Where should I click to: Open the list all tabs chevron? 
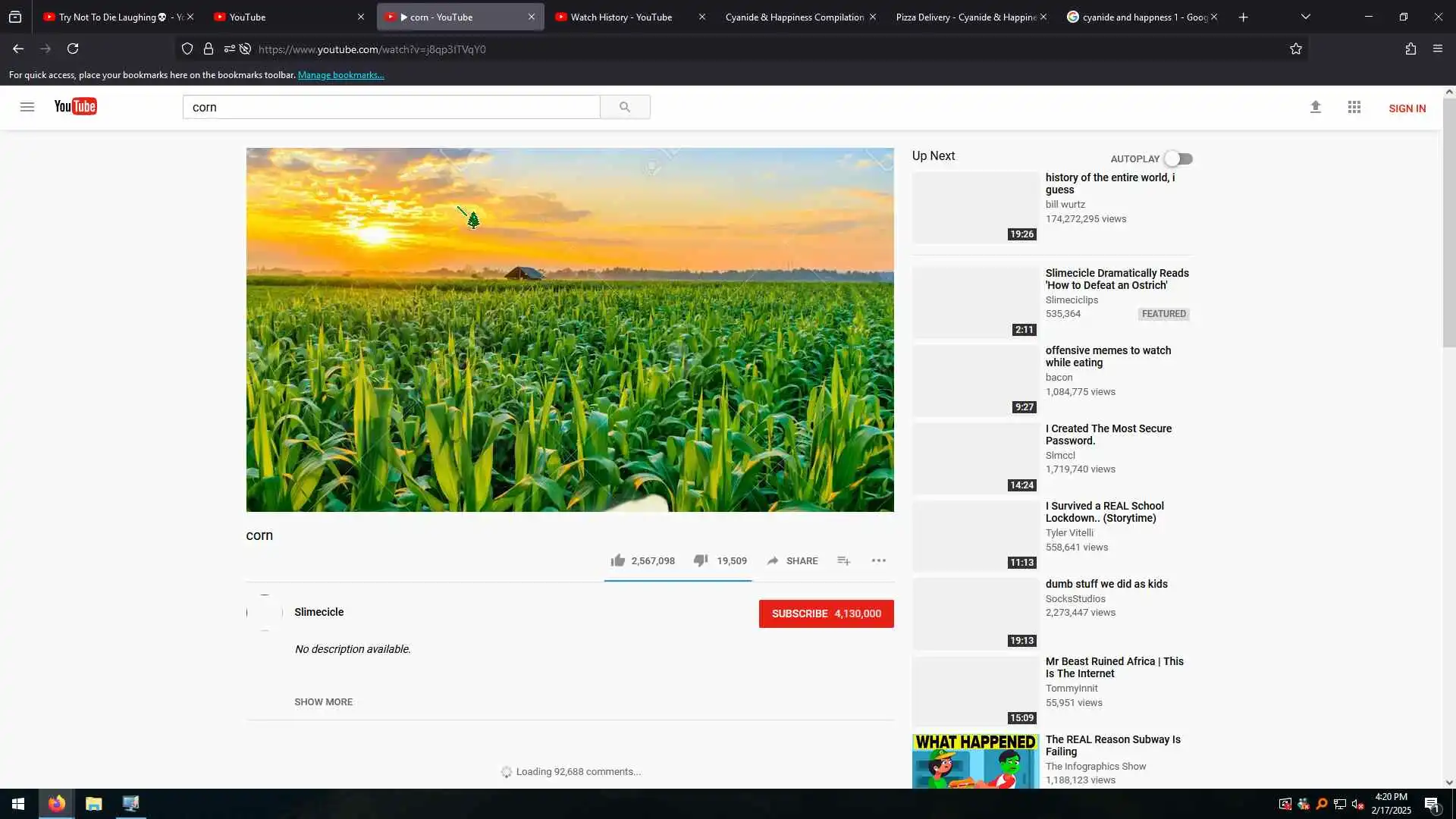coord(1305,17)
